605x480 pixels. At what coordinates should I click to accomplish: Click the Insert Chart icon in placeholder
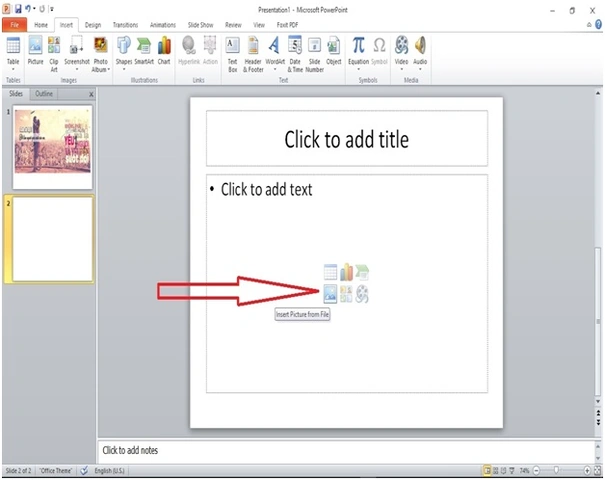pyautogui.click(x=346, y=272)
